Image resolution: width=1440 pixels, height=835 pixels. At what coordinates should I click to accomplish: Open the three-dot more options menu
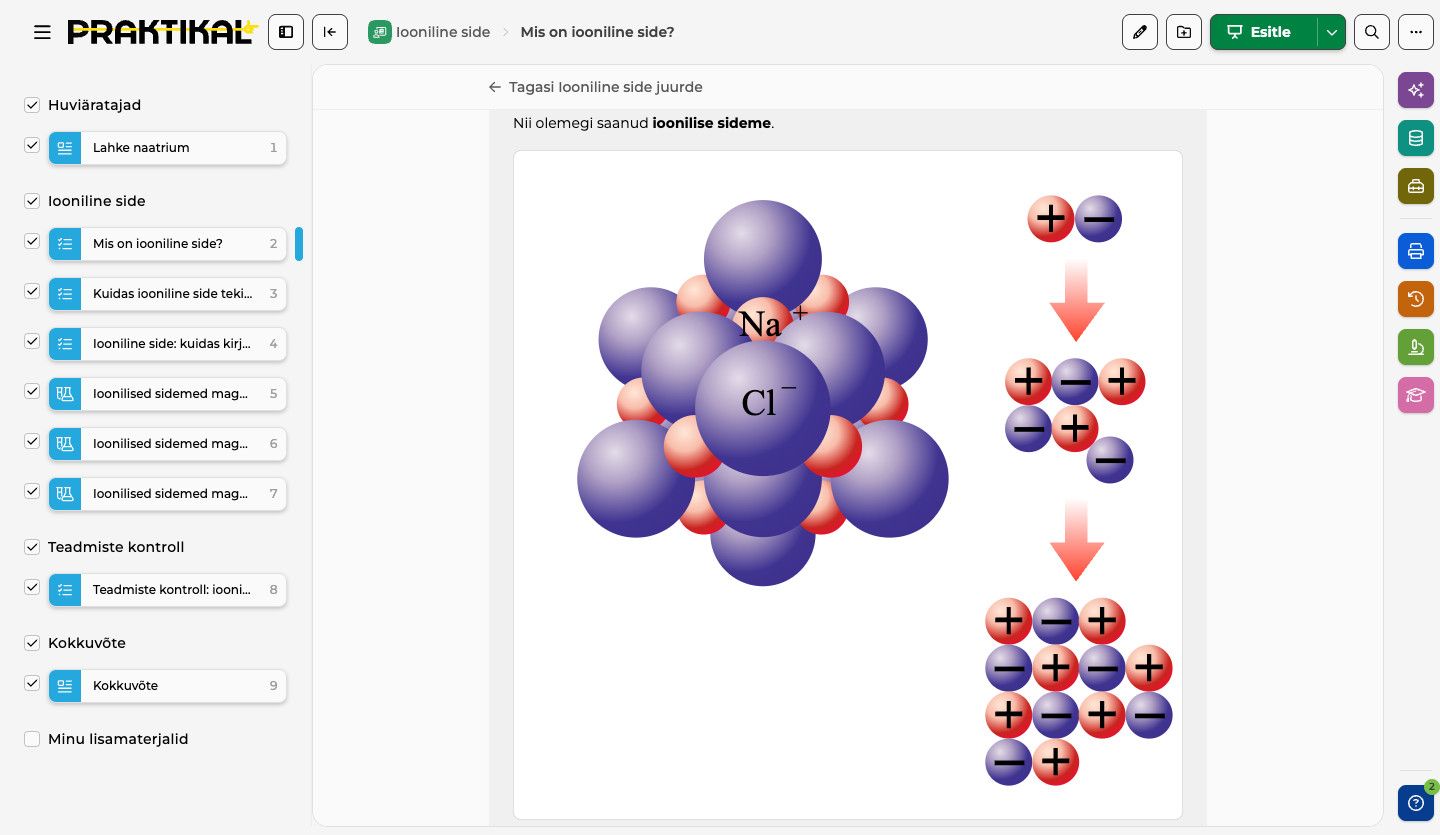(x=1416, y=32)
